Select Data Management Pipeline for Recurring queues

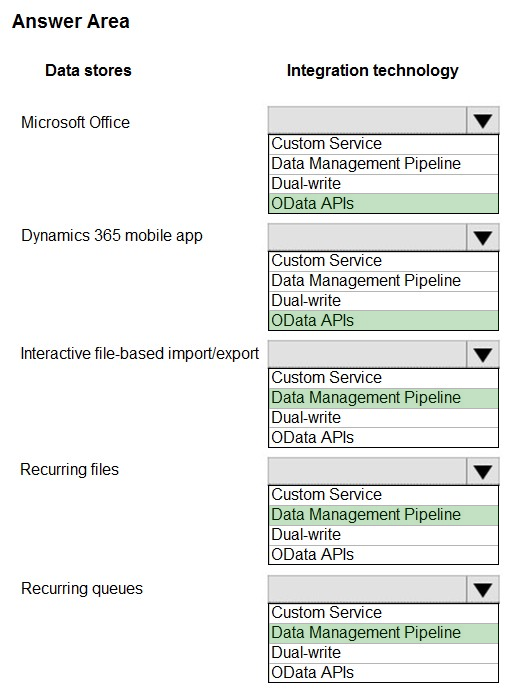pos(384,632)
